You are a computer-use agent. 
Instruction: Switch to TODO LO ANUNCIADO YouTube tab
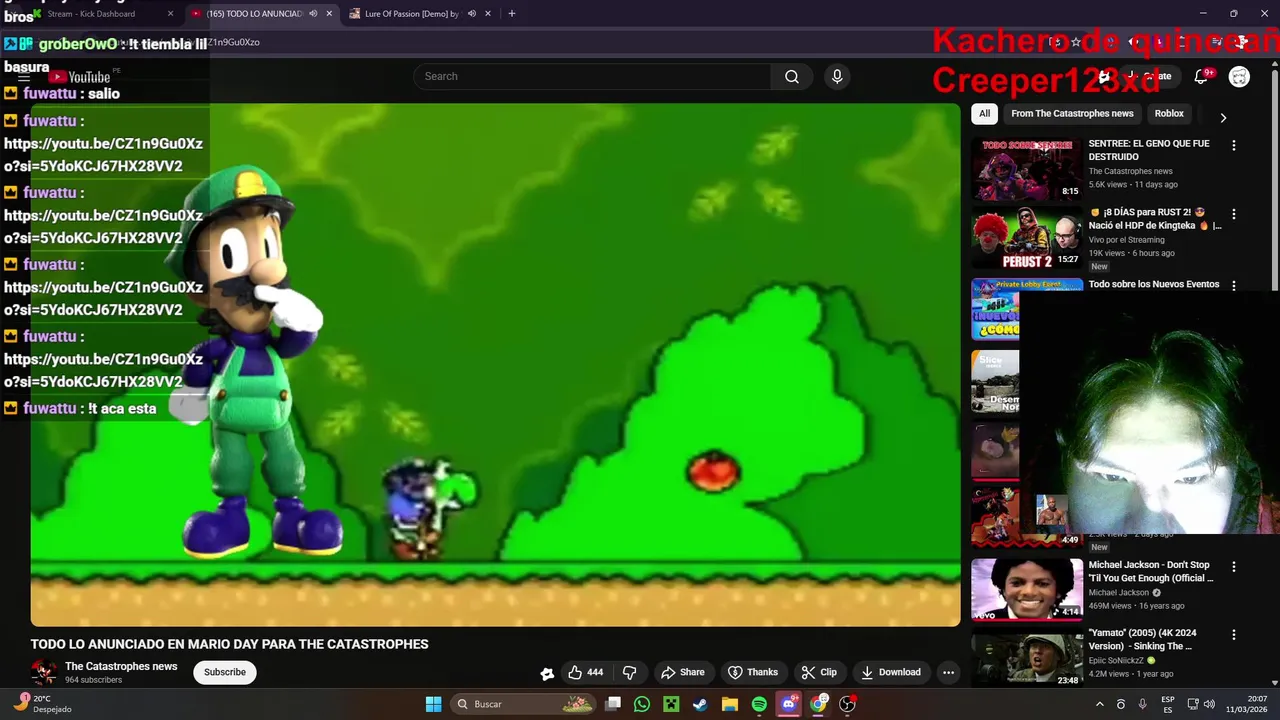[263, 14]
